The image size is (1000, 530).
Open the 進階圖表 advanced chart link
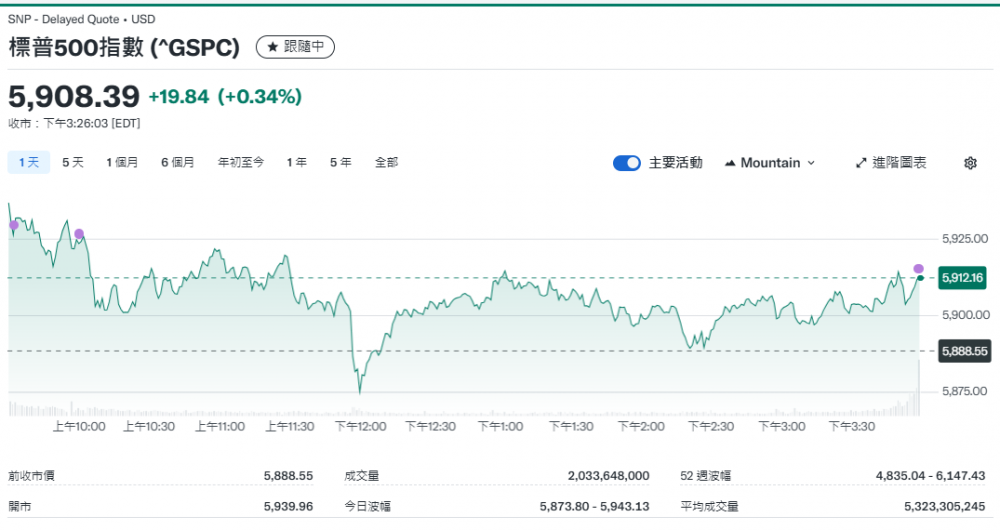point(898,163)
